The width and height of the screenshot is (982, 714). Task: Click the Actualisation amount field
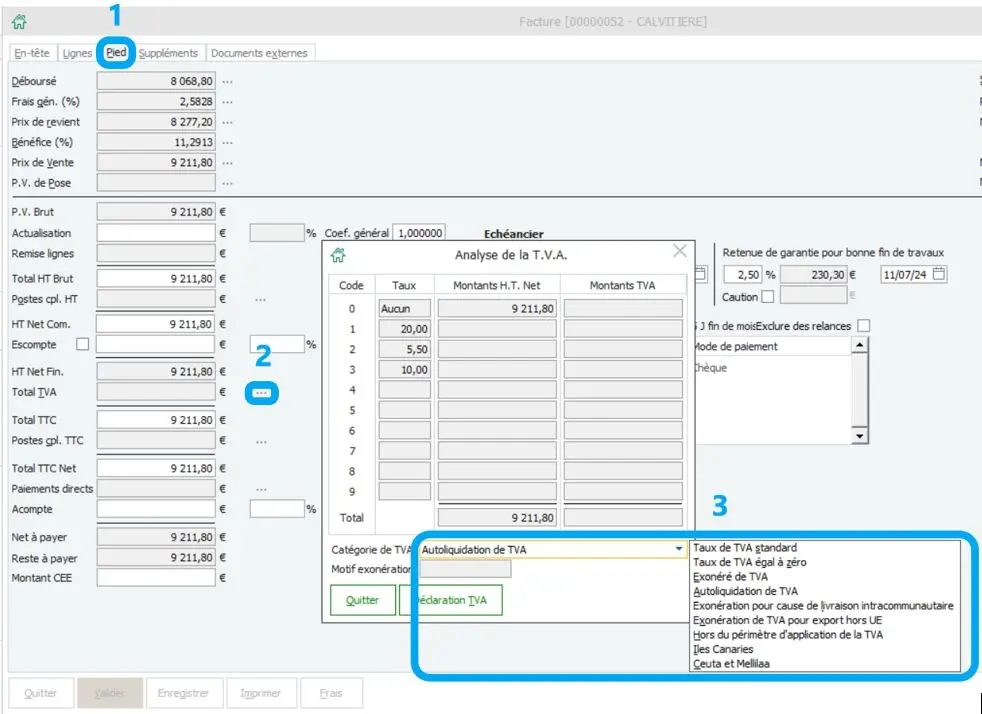coord(156,233)
